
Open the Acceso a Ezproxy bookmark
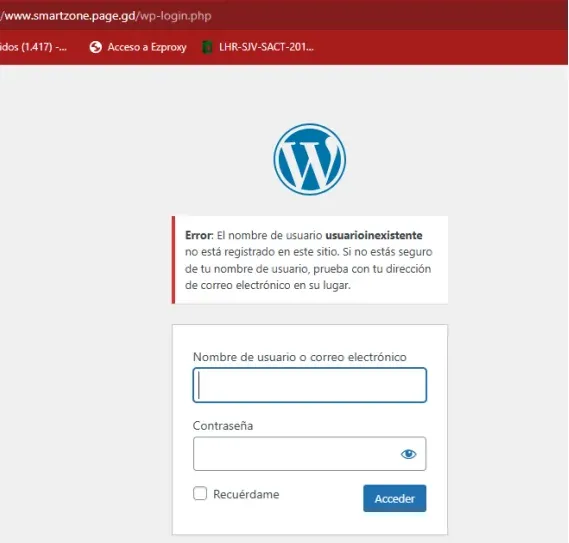tap(138, 47)
